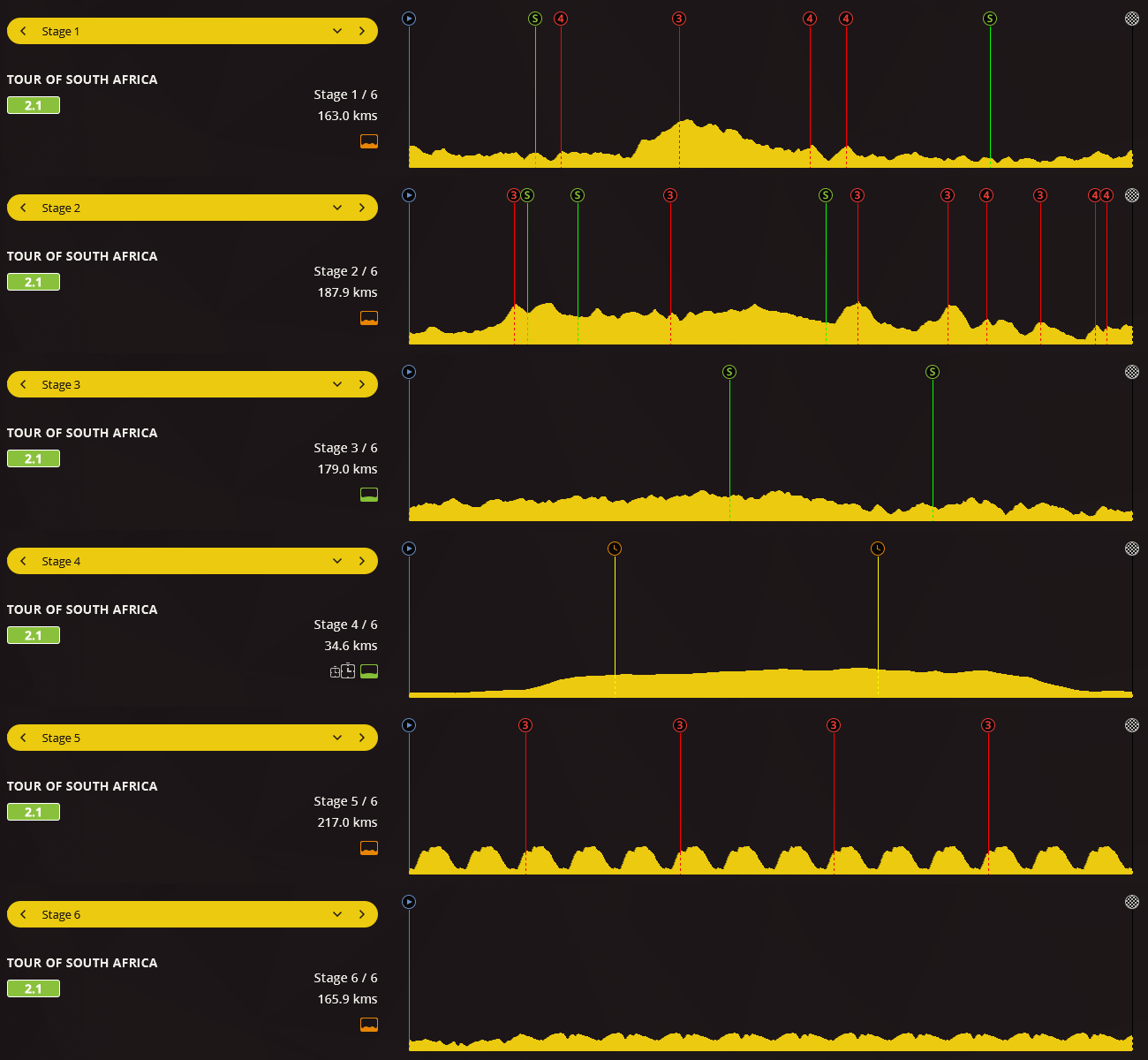
Task: Click the first sprint marker on Stage 3
Action: click(729, 372)
